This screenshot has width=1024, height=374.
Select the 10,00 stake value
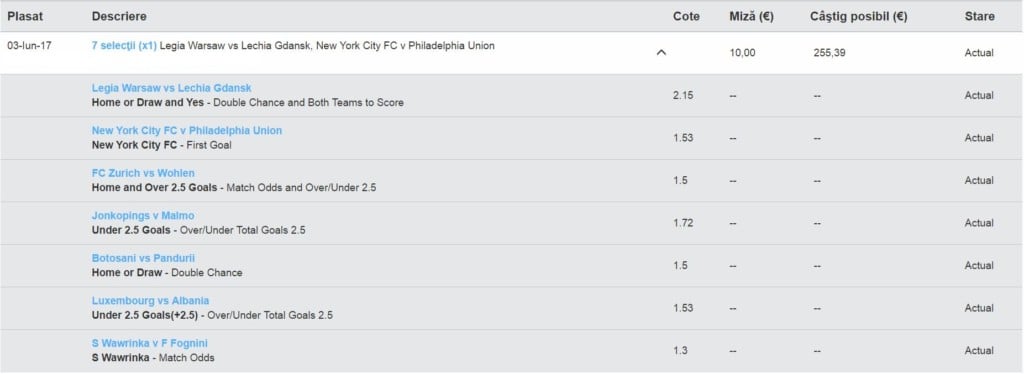click(x=743, y=53)
